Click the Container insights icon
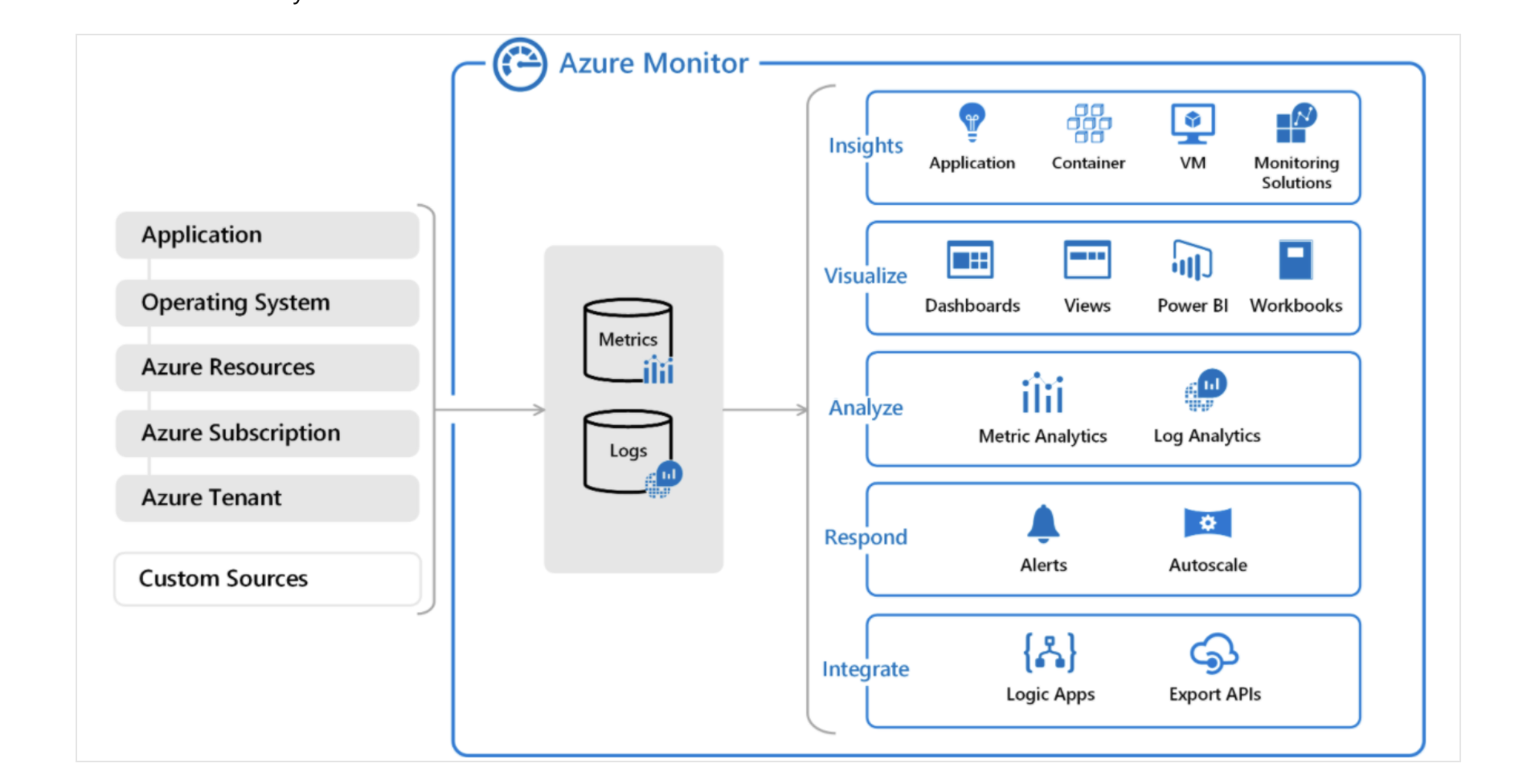Screen dimensions: 1535x784 pos(1088,123)
